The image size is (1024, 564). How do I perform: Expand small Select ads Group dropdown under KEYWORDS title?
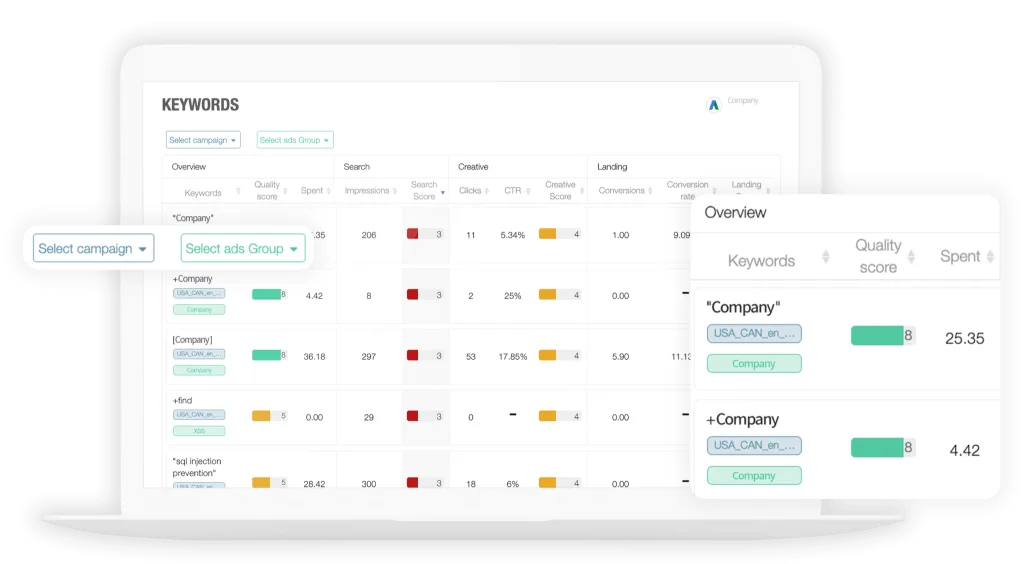coord(294,140)
